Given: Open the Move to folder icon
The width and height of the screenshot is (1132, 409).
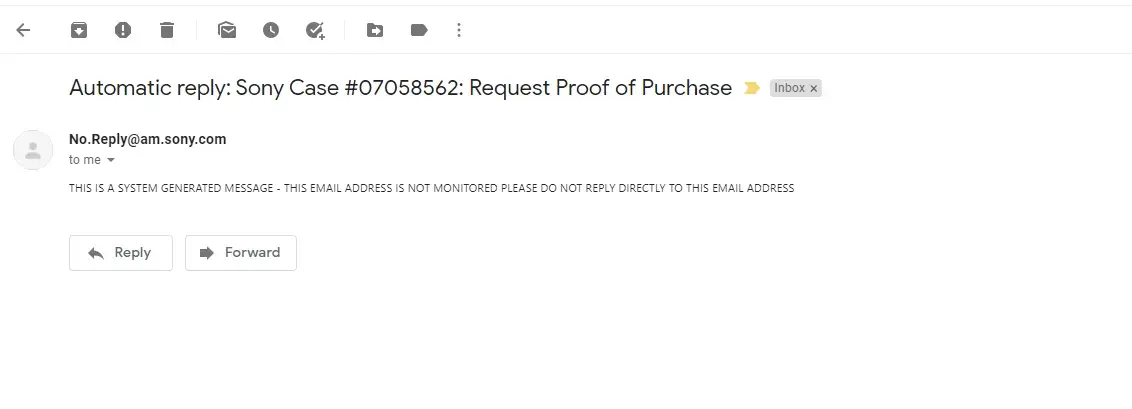Looking at the screenshot, I should [375, 30].
